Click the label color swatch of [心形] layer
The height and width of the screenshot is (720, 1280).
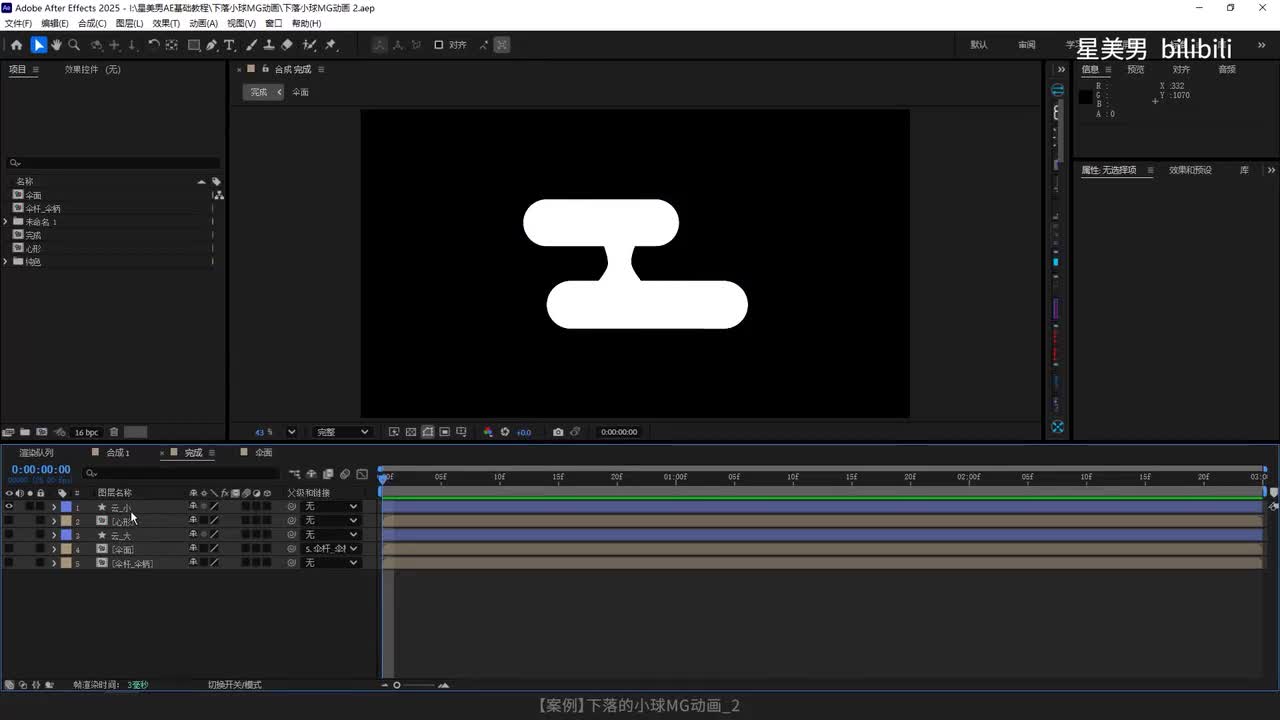pyautogui.click(x=66, y=521)
